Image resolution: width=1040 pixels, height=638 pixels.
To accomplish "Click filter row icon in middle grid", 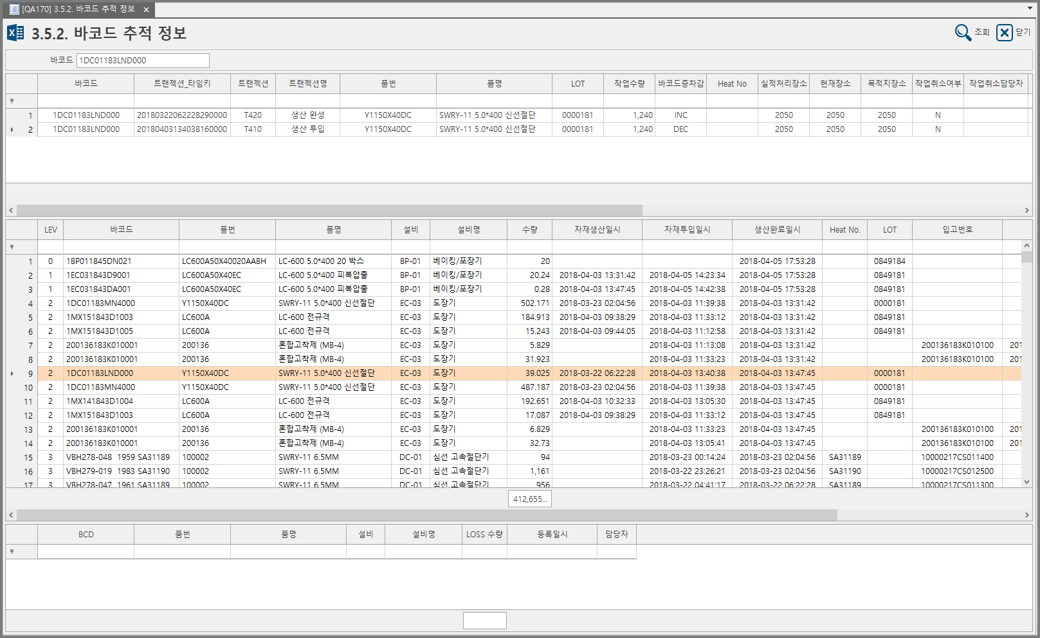I will click(x=12, y=246).
